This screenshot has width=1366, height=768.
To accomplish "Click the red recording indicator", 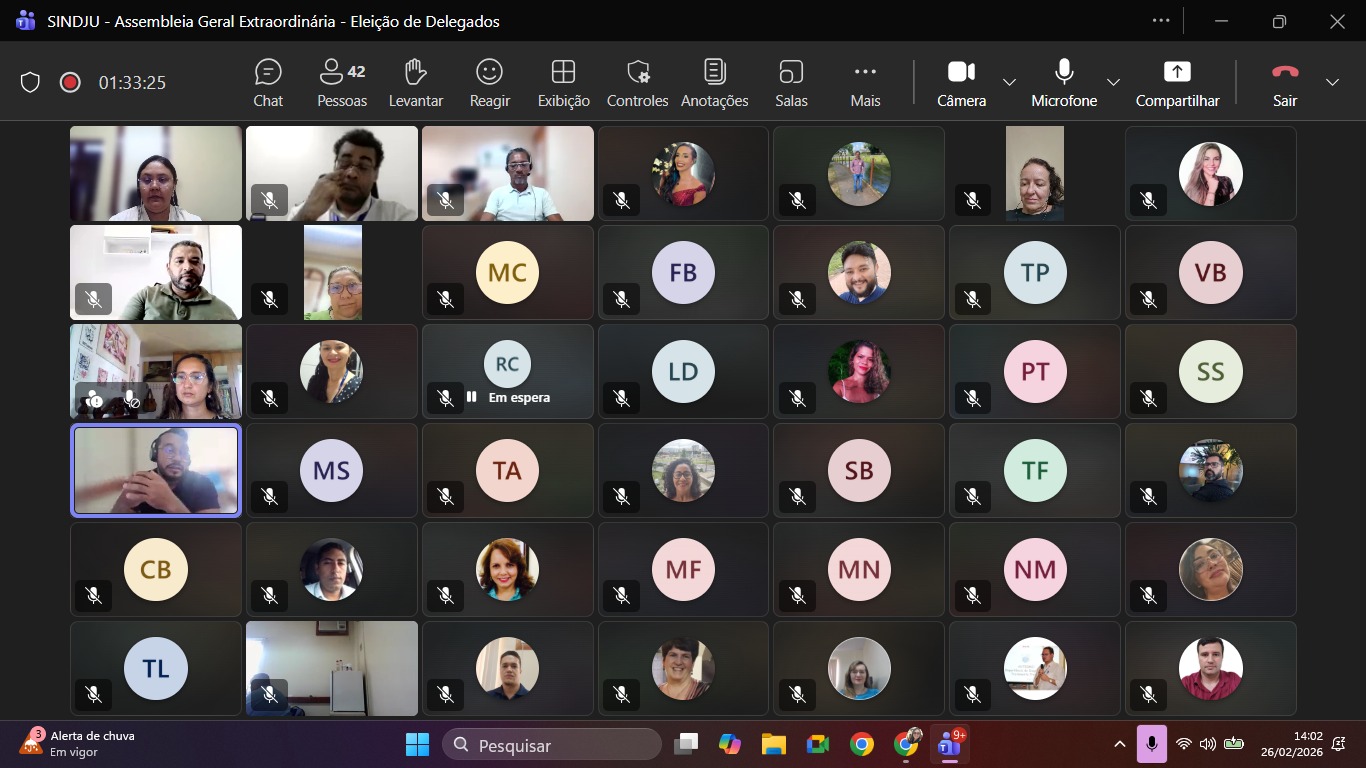I will (70, 83).
